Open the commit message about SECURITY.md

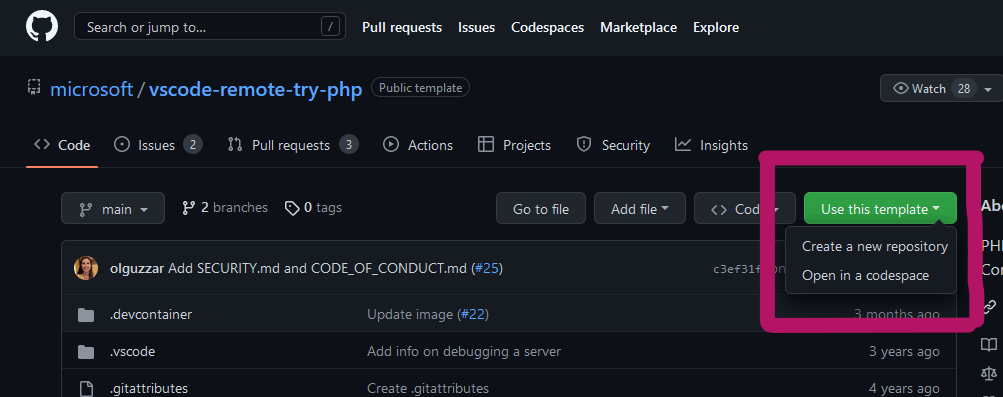[317, 269]
